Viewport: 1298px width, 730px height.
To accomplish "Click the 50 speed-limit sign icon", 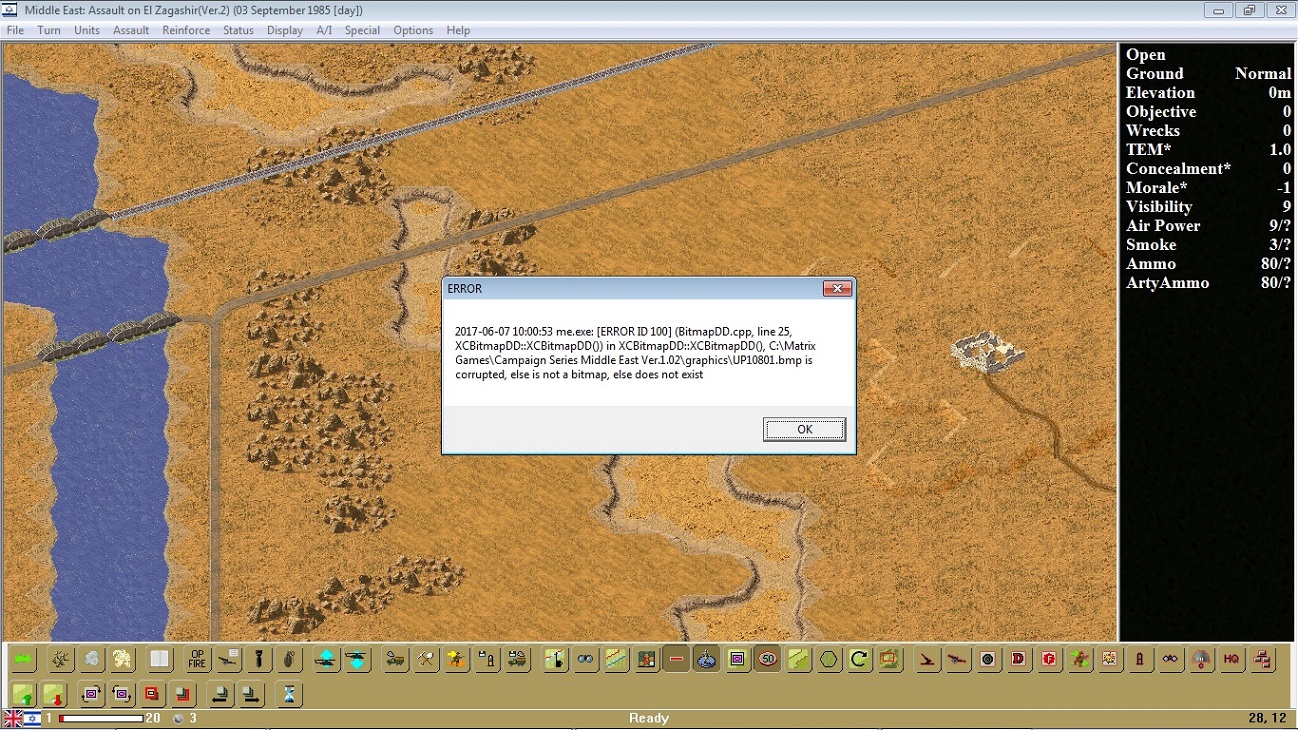I will pos(768,660).
